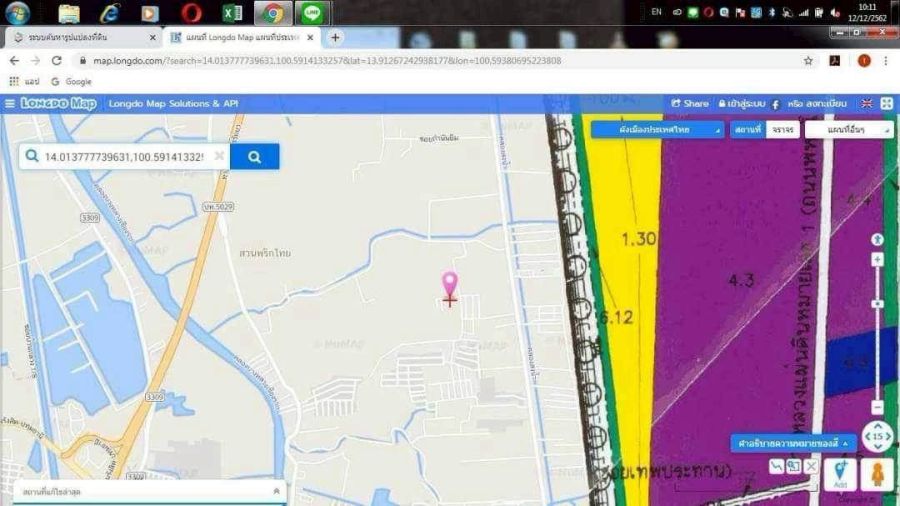The height and width of the screenshot is (506, 900).
Task: Click the pink location marker on map
Action: point(449,285)
